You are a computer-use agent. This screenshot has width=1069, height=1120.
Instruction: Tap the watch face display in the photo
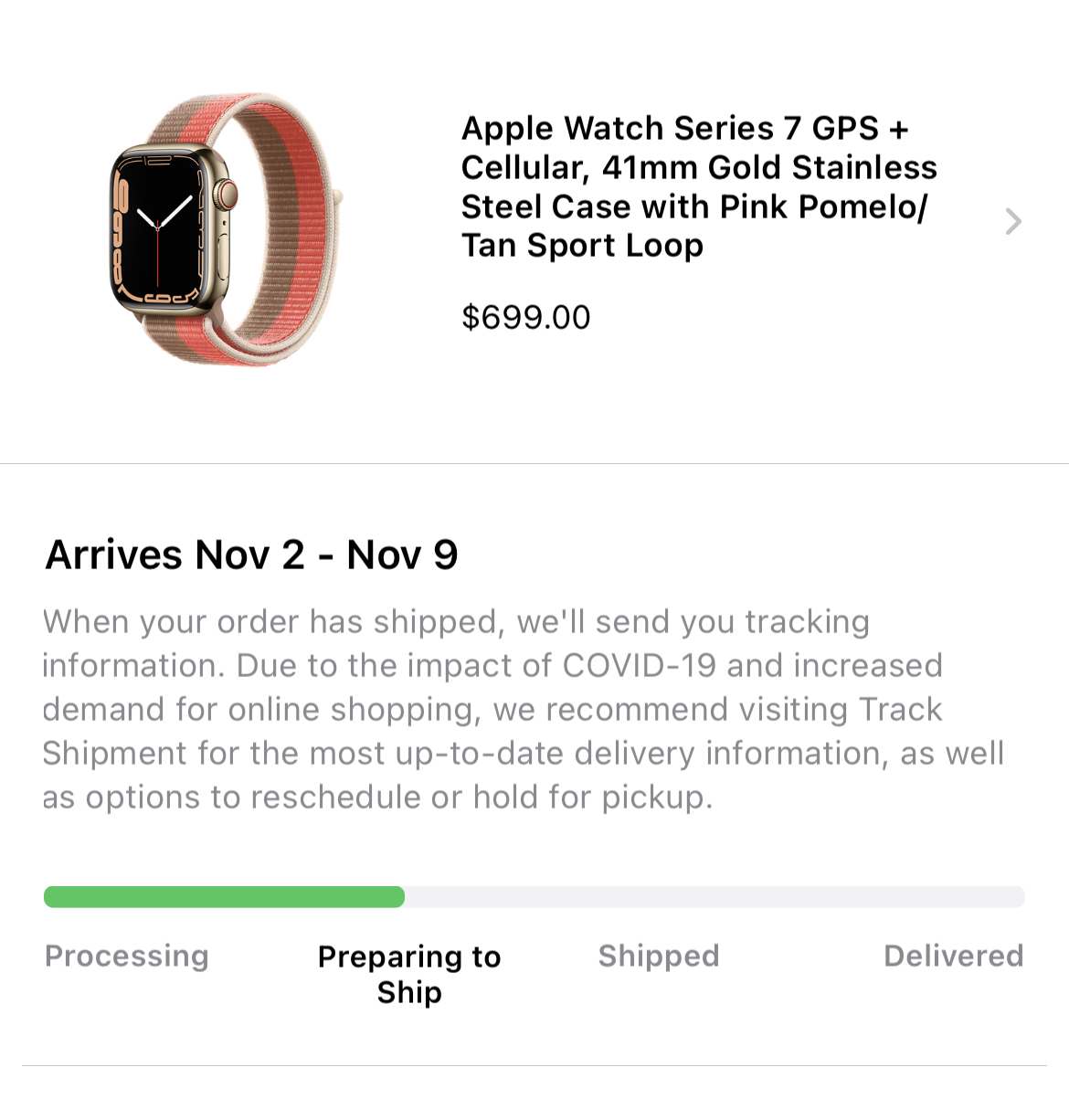click(x=157, y=227)
